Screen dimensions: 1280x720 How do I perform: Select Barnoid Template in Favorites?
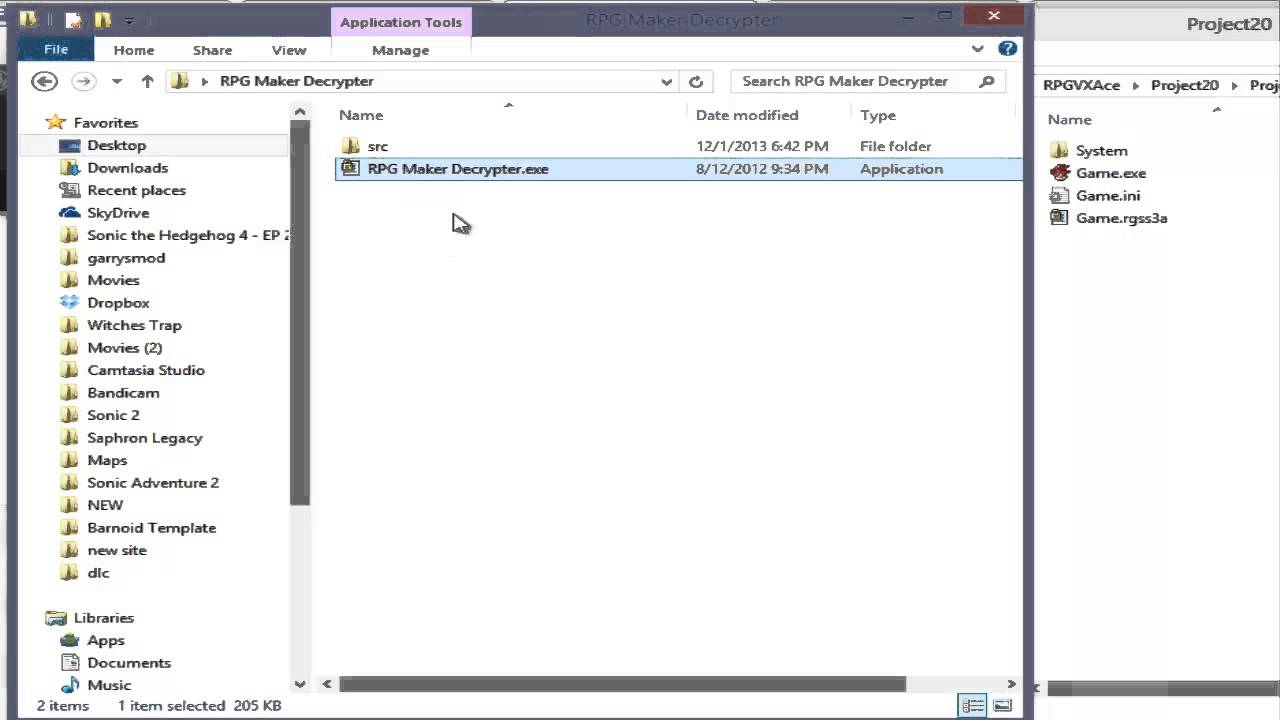[151, 528]
